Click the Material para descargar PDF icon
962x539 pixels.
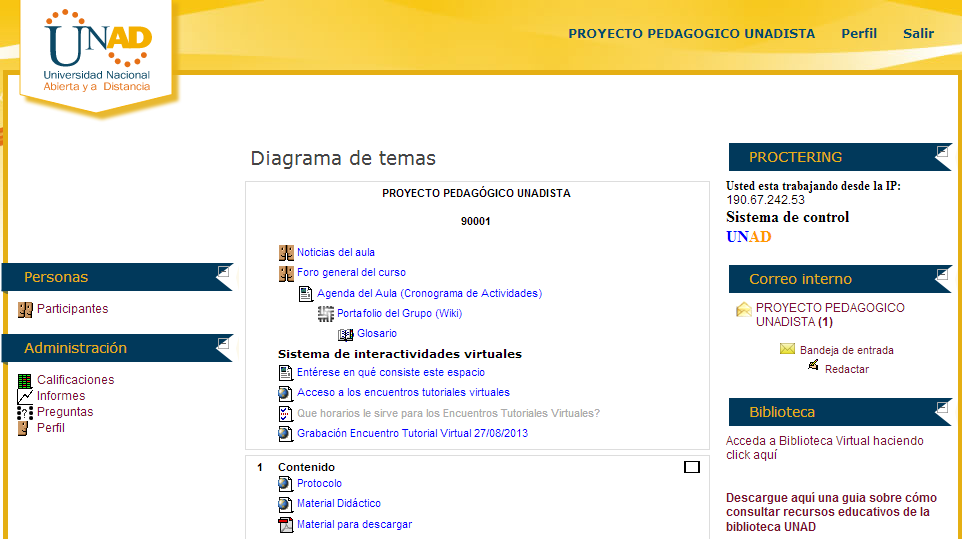click(286, 525)
